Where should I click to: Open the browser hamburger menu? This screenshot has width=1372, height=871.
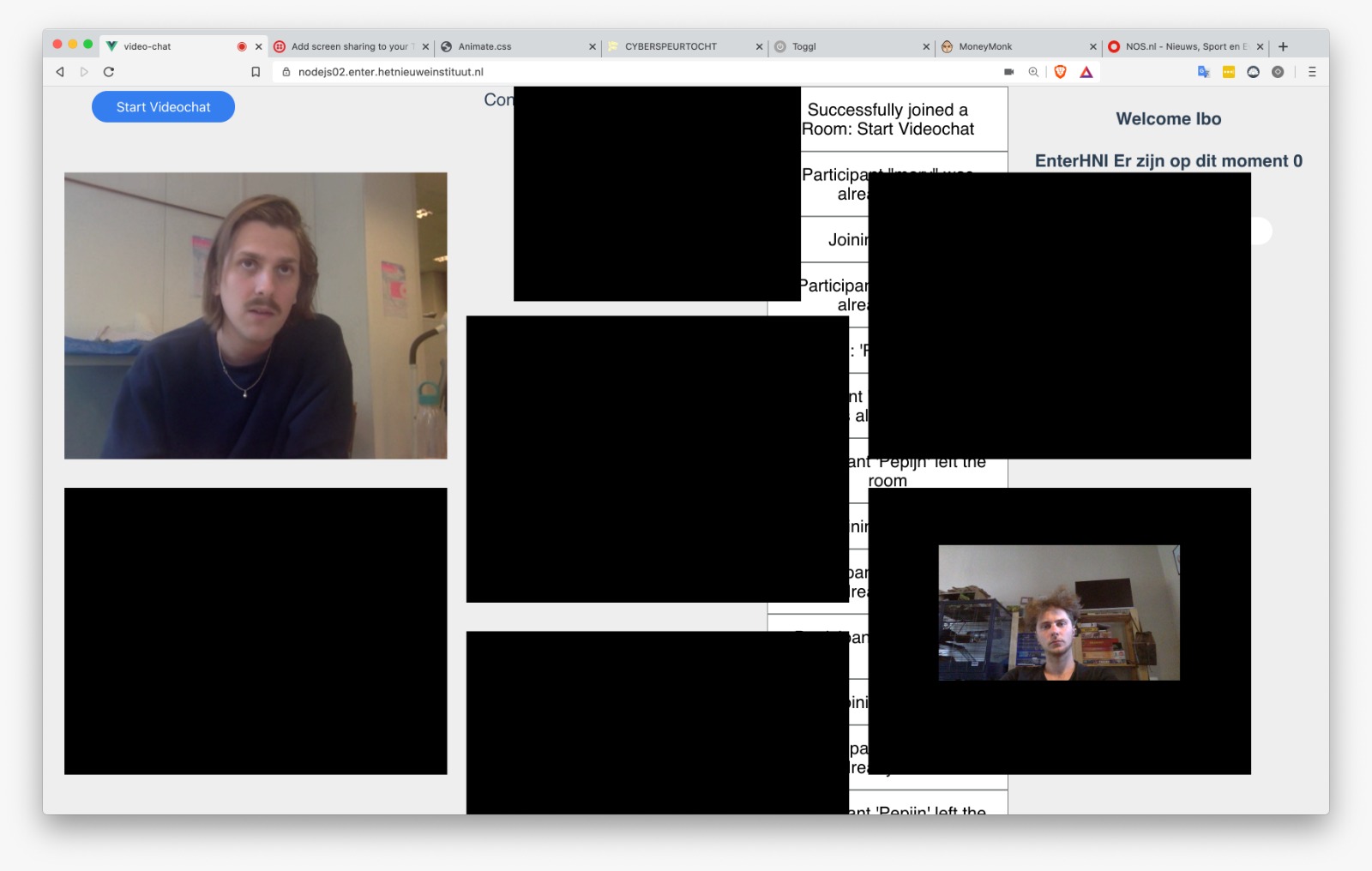click(1312, 72)
